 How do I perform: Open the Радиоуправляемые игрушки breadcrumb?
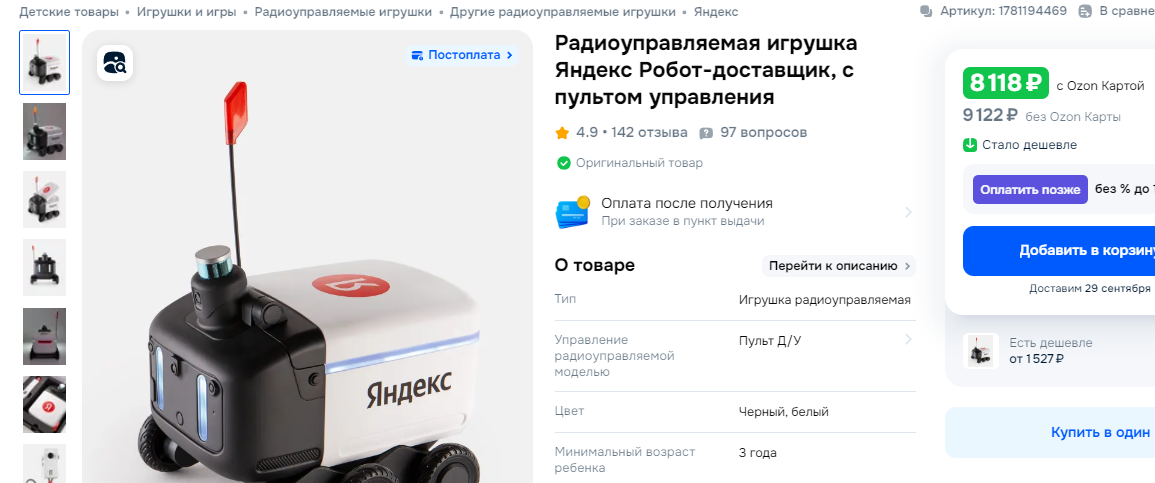tap(343, 12)
